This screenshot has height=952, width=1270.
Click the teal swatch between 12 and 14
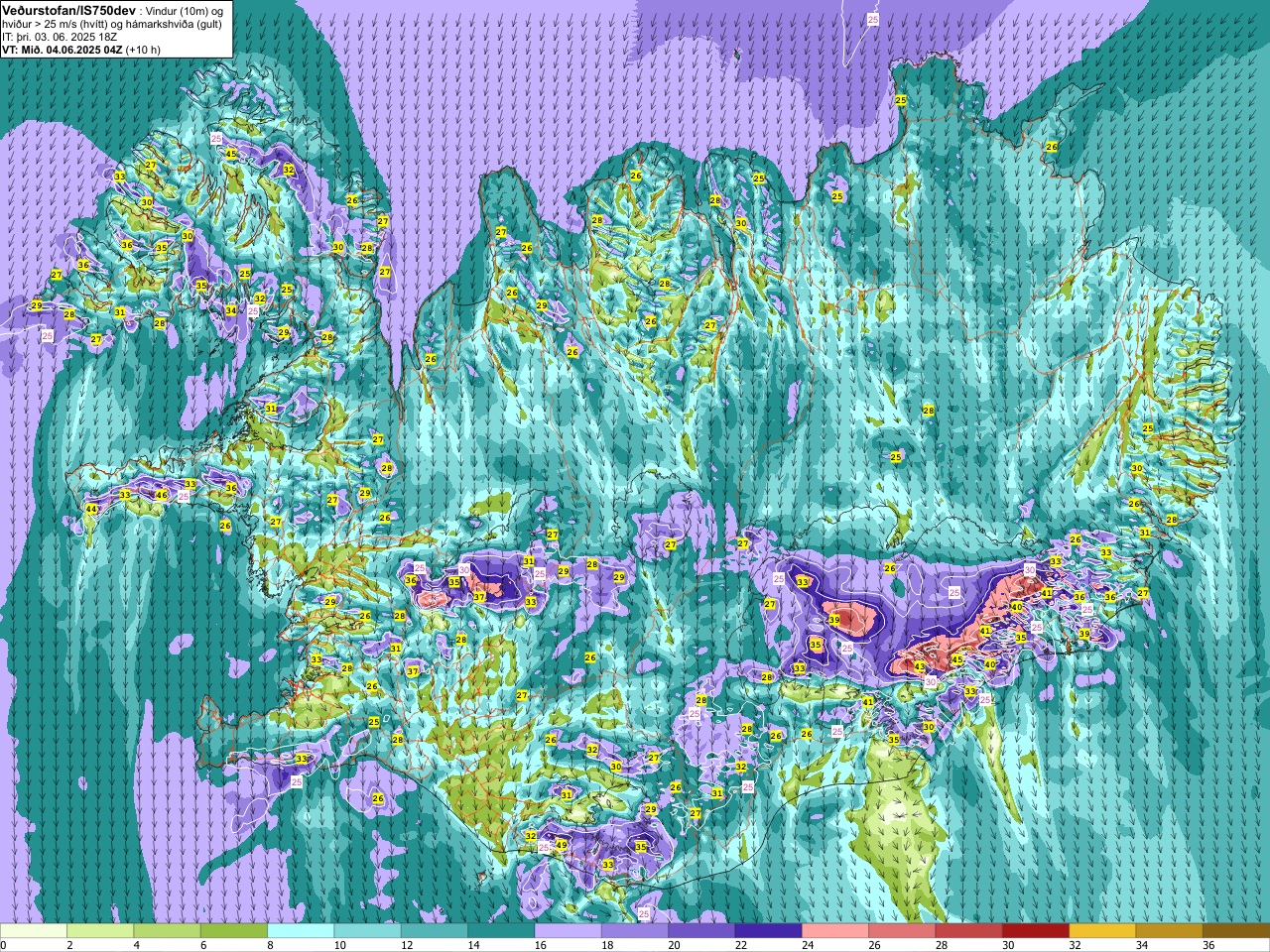pos(435,931)
